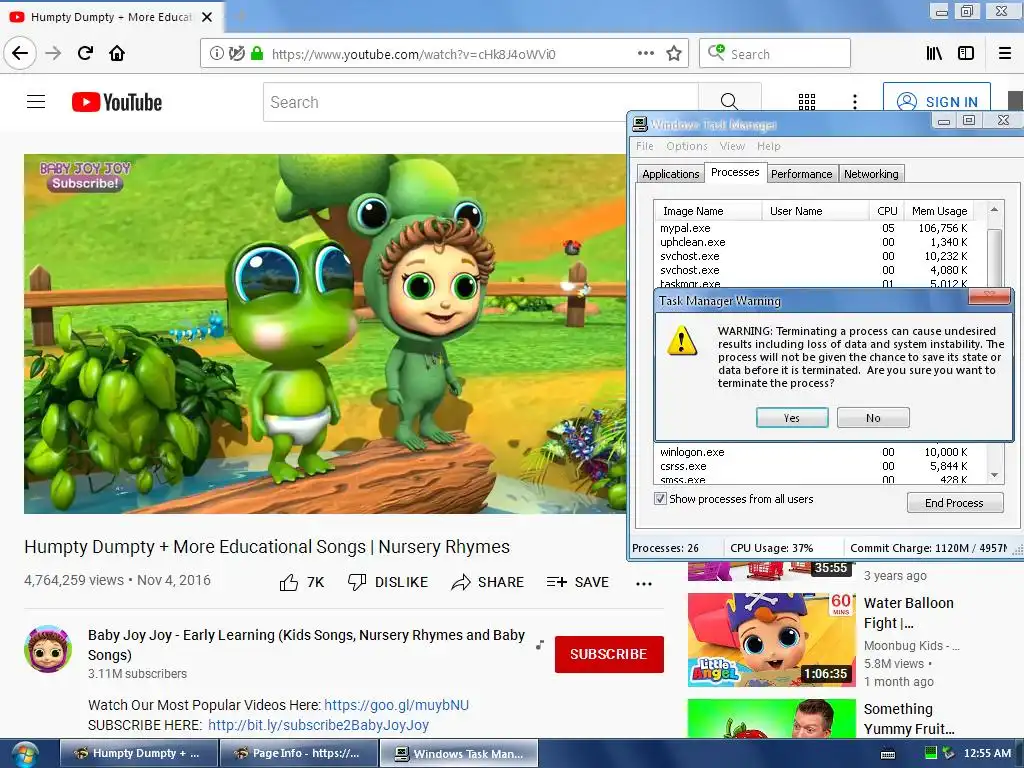The height and width of the screenshot is (768, 1024).
Task: Click the green padlock security icon
Action: pyautogui.click(x=257, y=54)
